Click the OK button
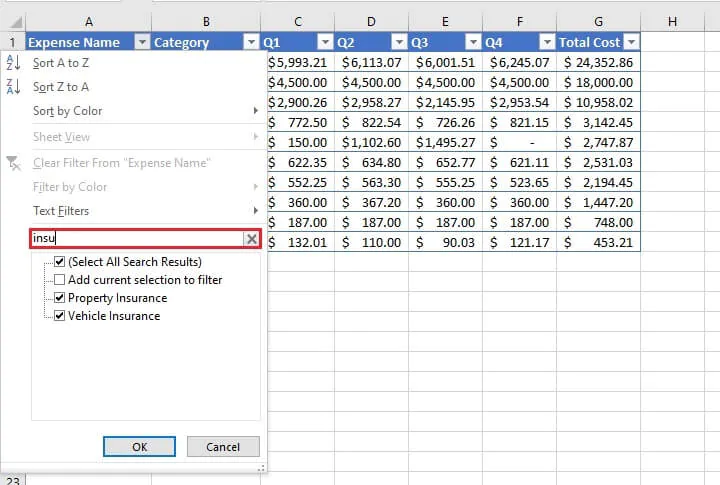The height and width of the screenshot is (485, 720). click(140, 447)
